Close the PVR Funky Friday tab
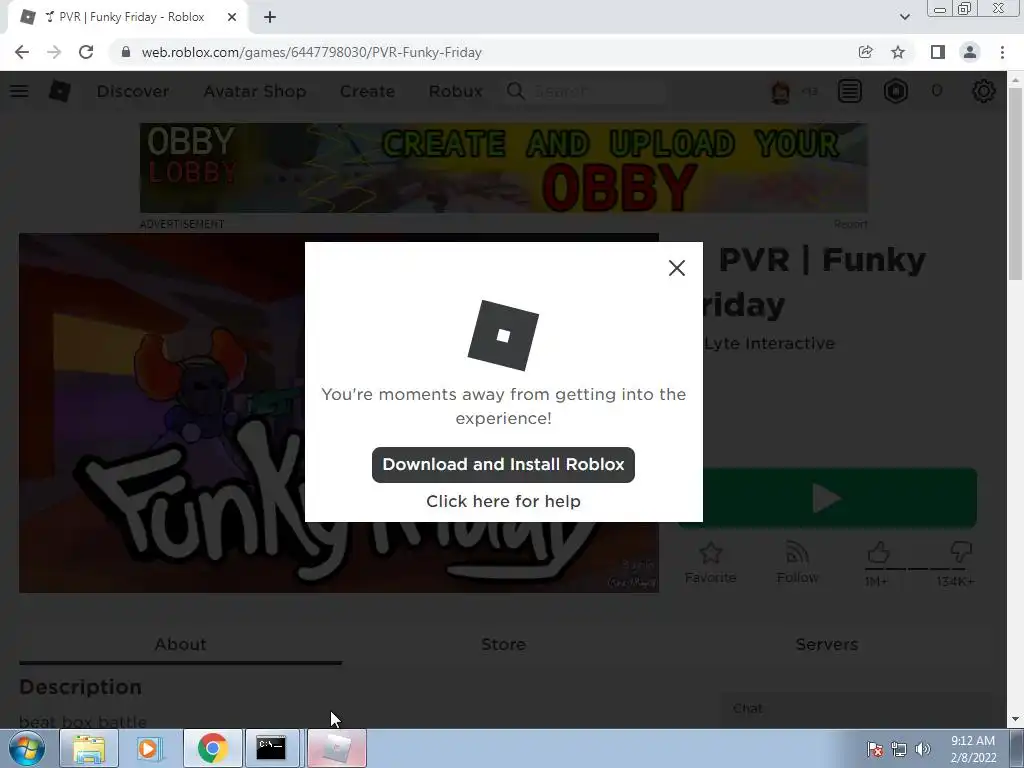Image resolution: width=1024 pixels, height=768 pixels. (x=232, y=17)
